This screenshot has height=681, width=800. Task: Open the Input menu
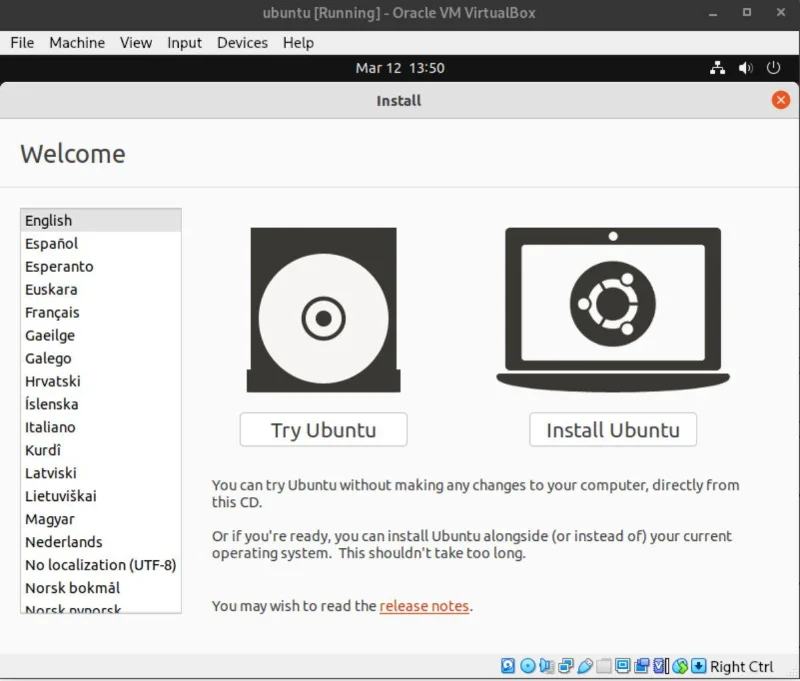pos(184,43)
